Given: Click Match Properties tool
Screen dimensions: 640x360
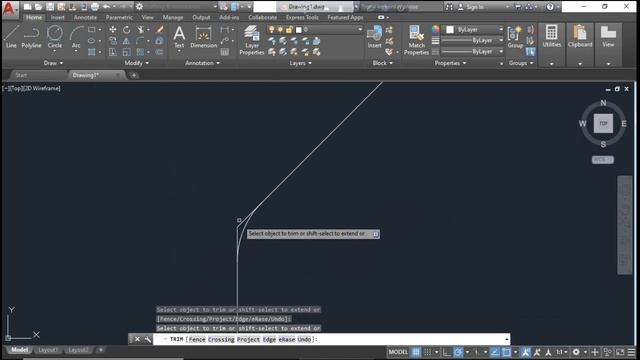Looking at the screenshot, I should point(416,40).
